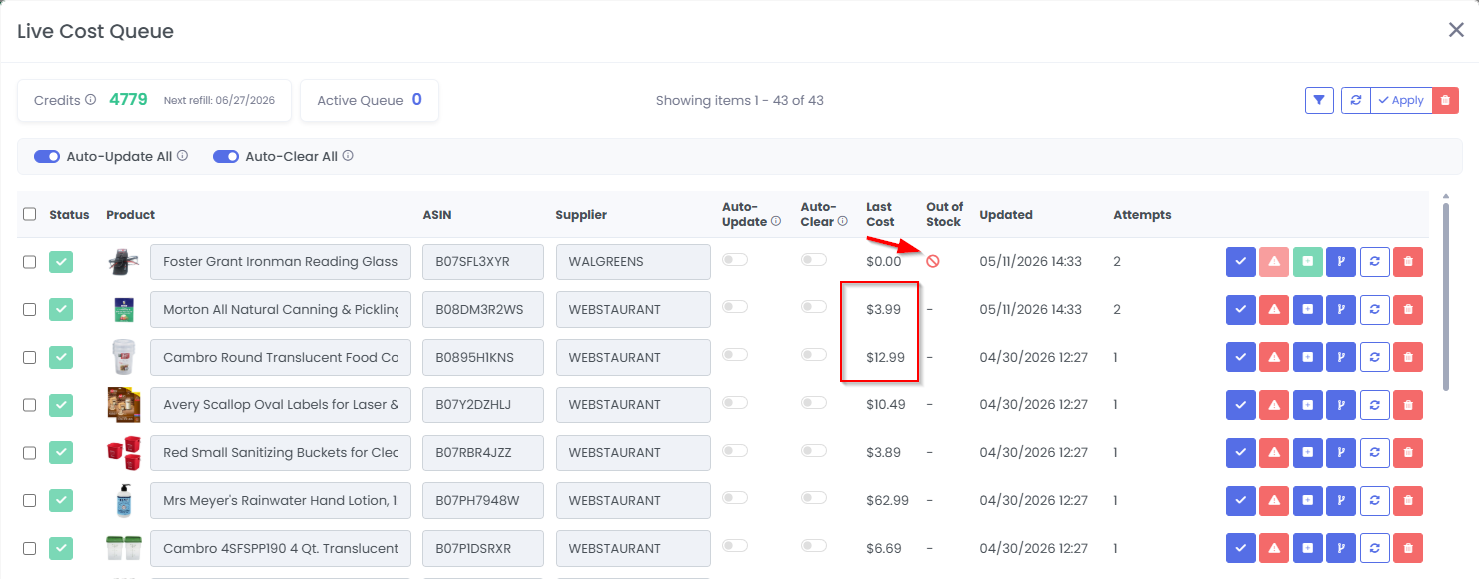Click the $62.99 last cost value
This screenshot has width=1479, height=579.
pos(888,500)
